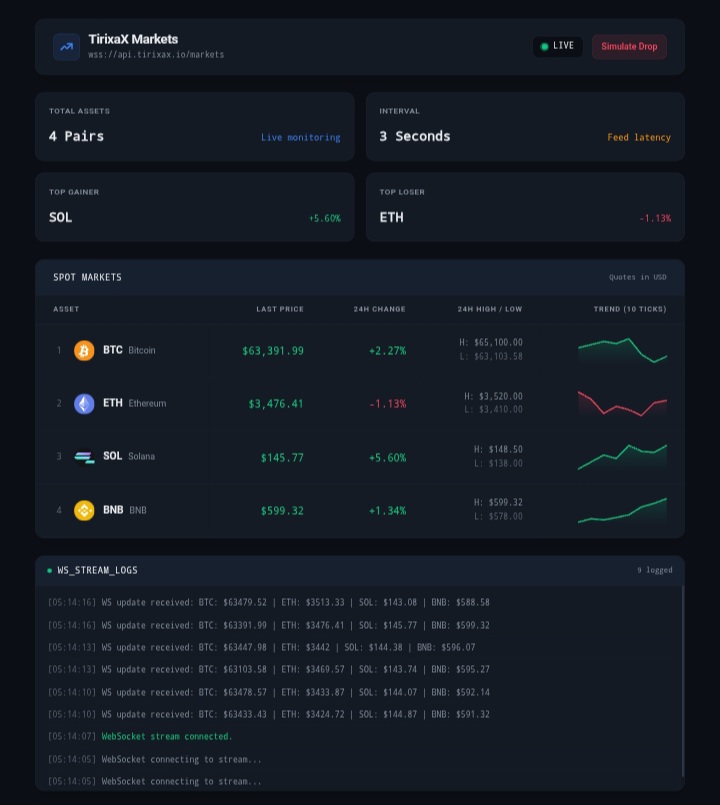Click the TirixaX trend logo icon
Screen dimensions: 720x805
(66, 47)
